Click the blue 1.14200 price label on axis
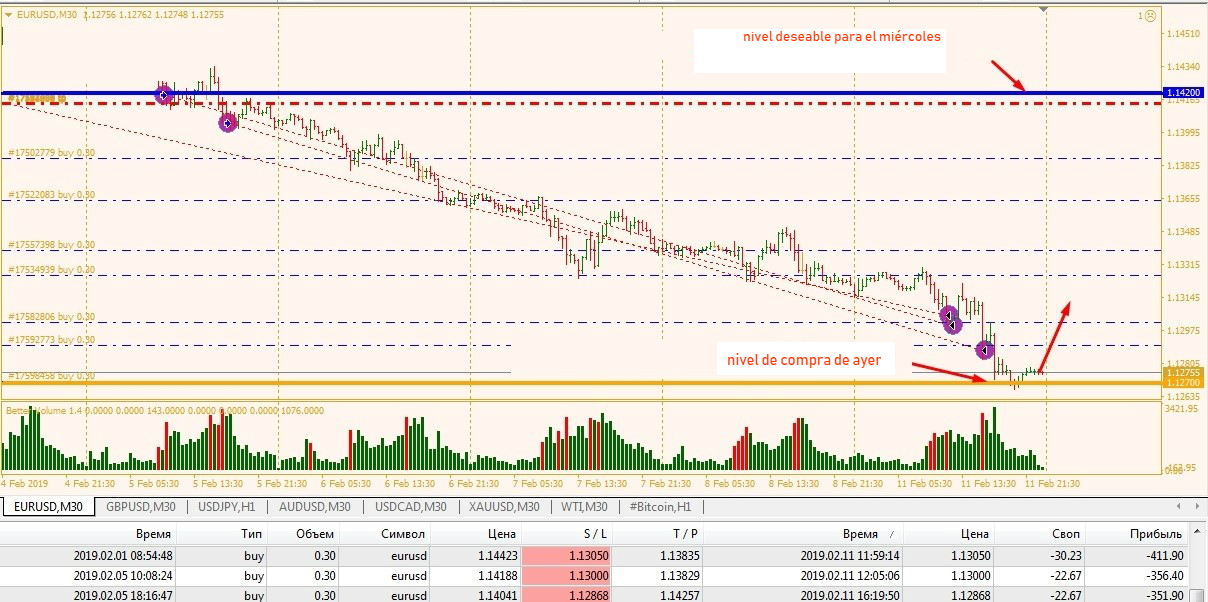Viewport: 1208px width, 602px height. (x=1183, y=92)
